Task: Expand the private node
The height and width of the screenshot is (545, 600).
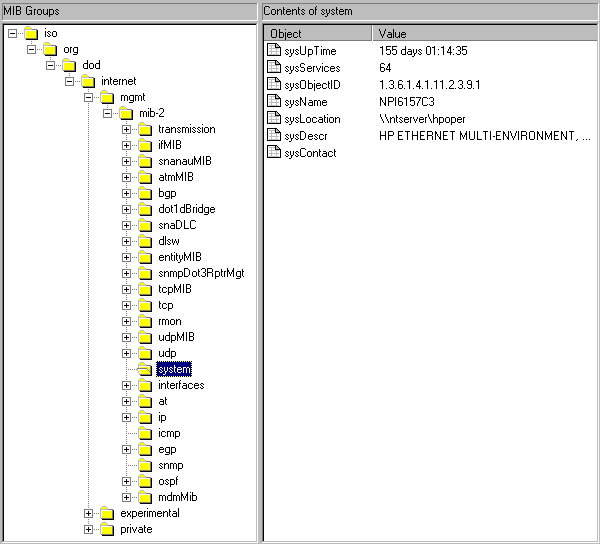Action: pyautogui.click(x=88, y=530)
